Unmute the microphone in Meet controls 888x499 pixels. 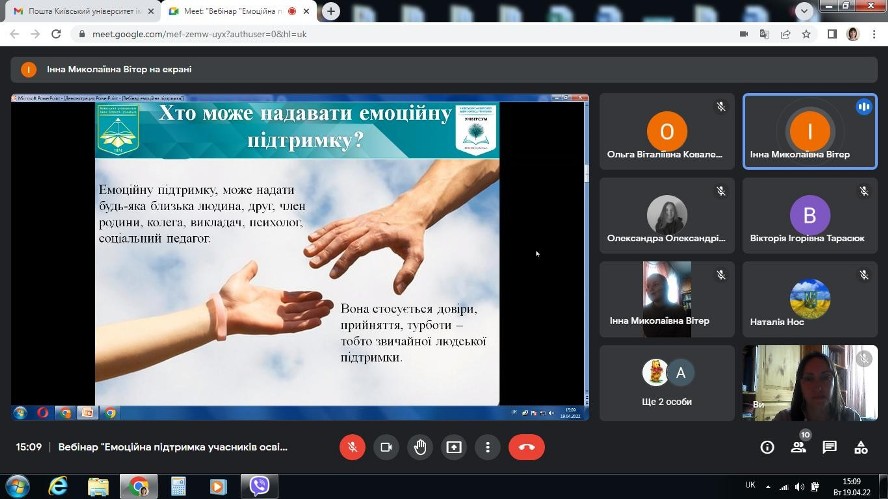(x=352, y=447)
